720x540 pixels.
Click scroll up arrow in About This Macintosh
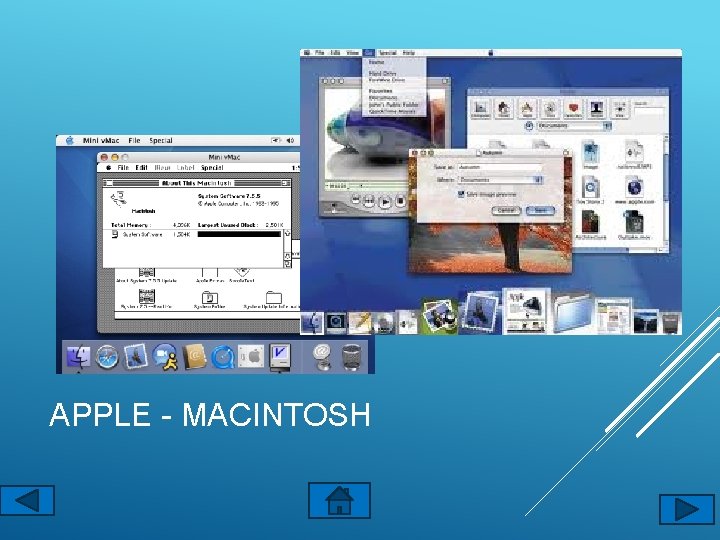click(x=287, y=234)
